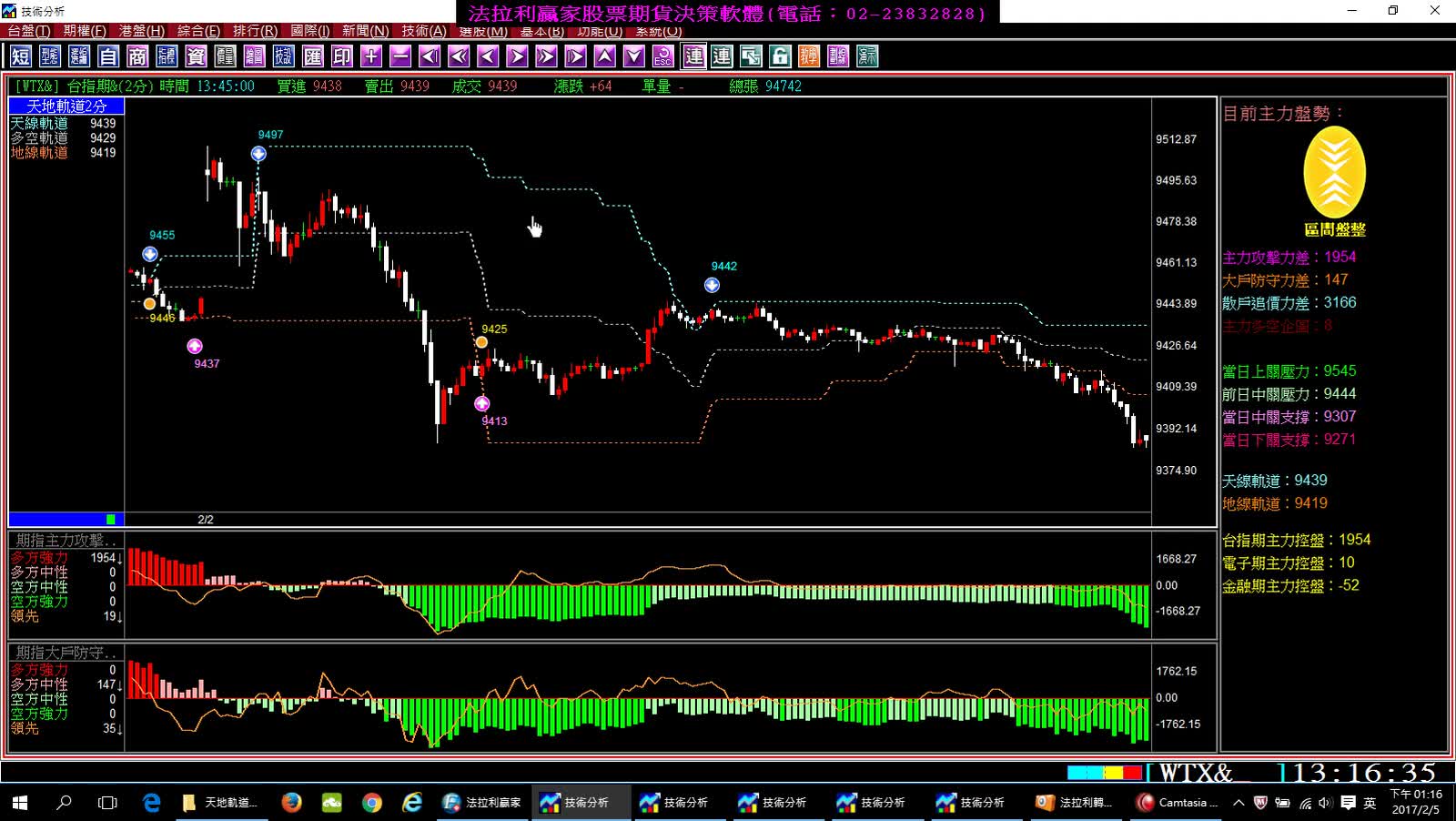Image resolution: width=1456 pixels, height=821 pixels.
Task: Click the down arrow toolbar button
Action: [634, 56]
